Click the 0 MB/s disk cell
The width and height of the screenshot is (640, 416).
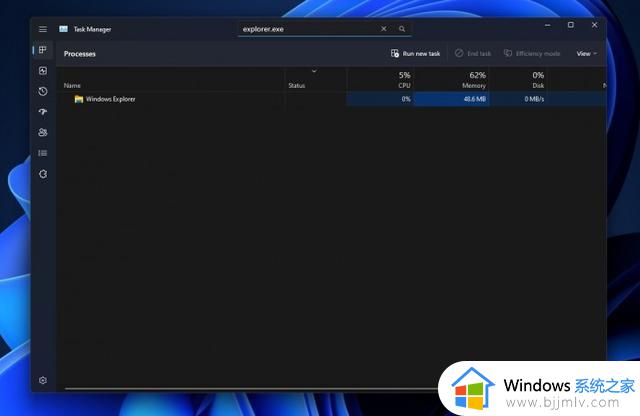pos(518,99)
